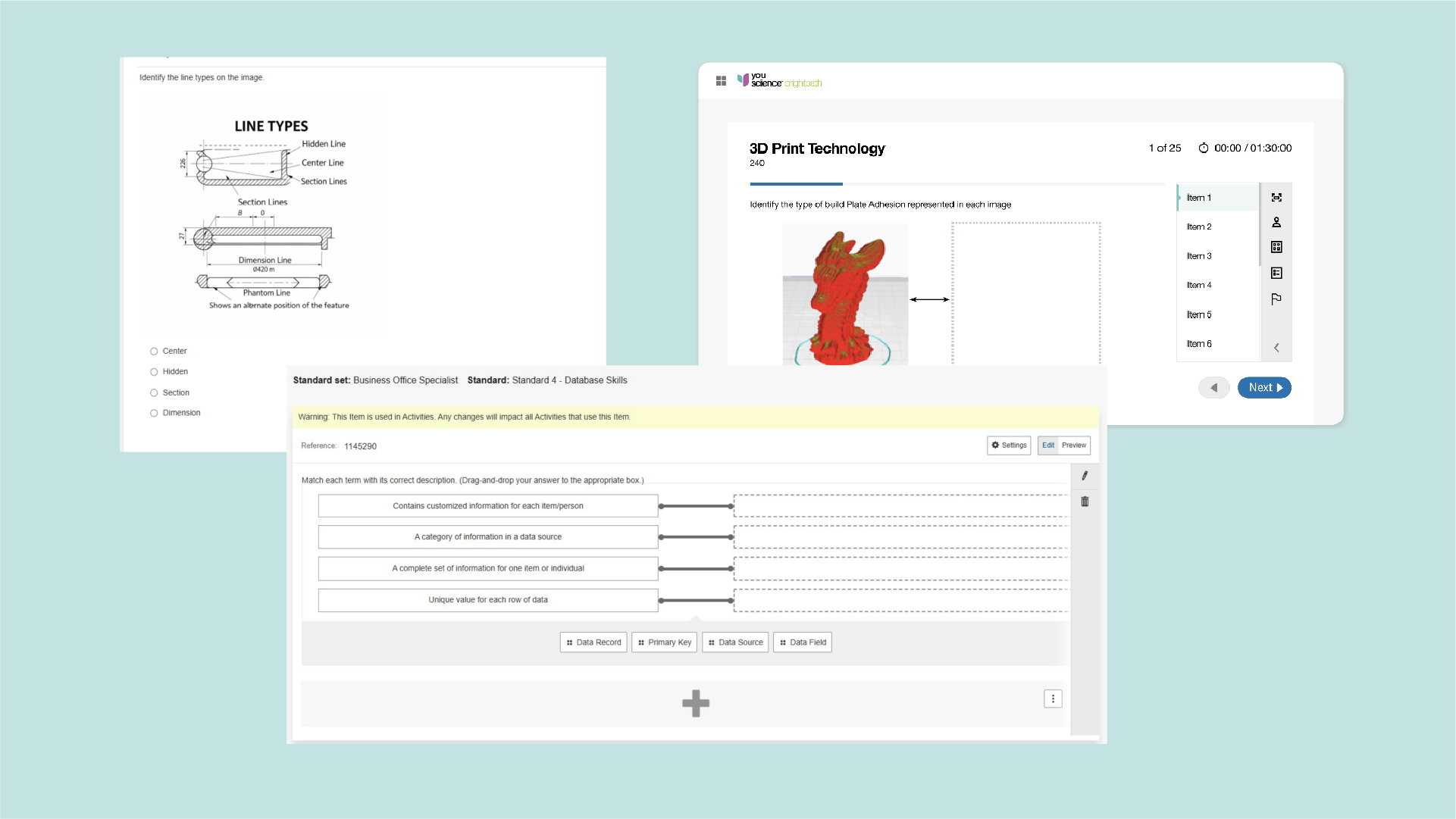Open the profile icon in the item sidebar
Screen dimensions: 1456x819
[1277, 222]
